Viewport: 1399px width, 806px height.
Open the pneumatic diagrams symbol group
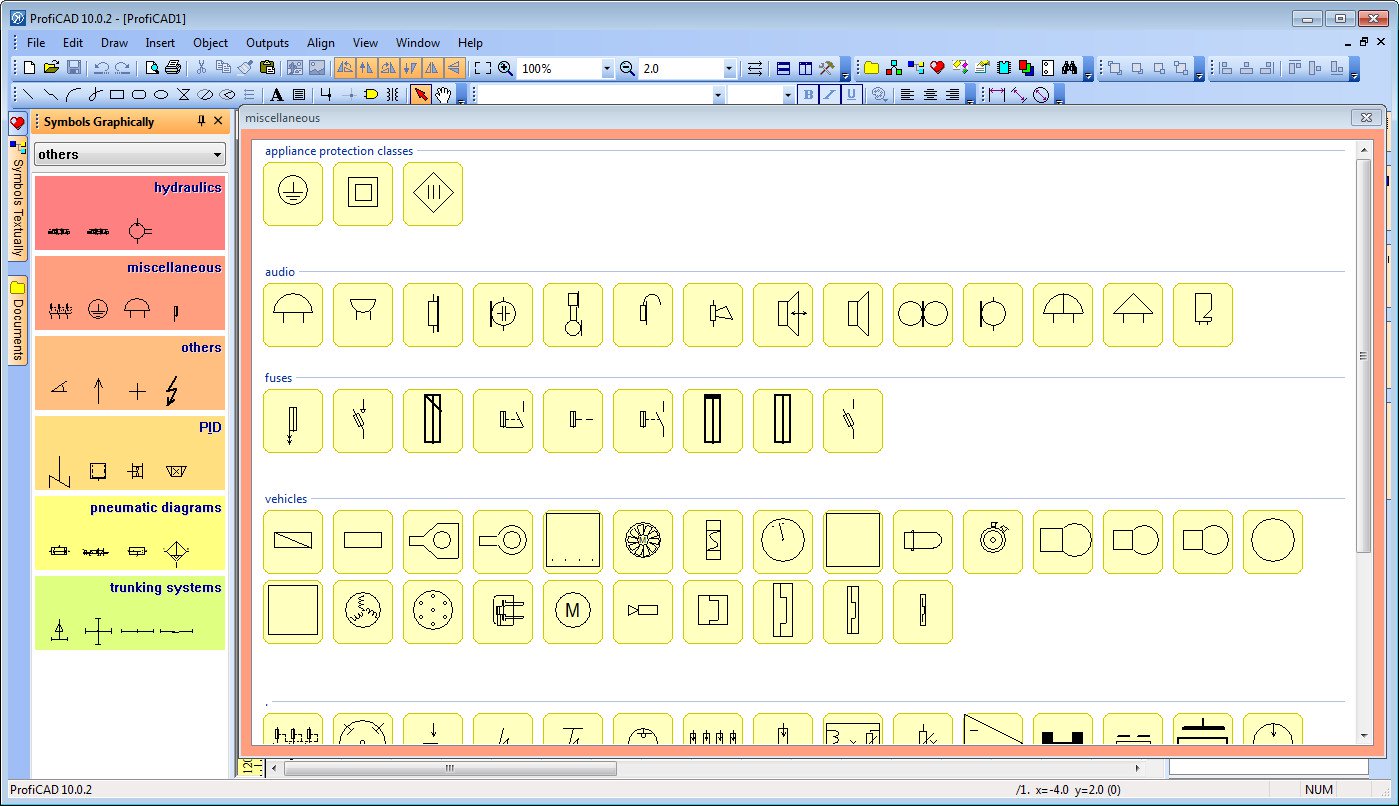click(130, 533)
